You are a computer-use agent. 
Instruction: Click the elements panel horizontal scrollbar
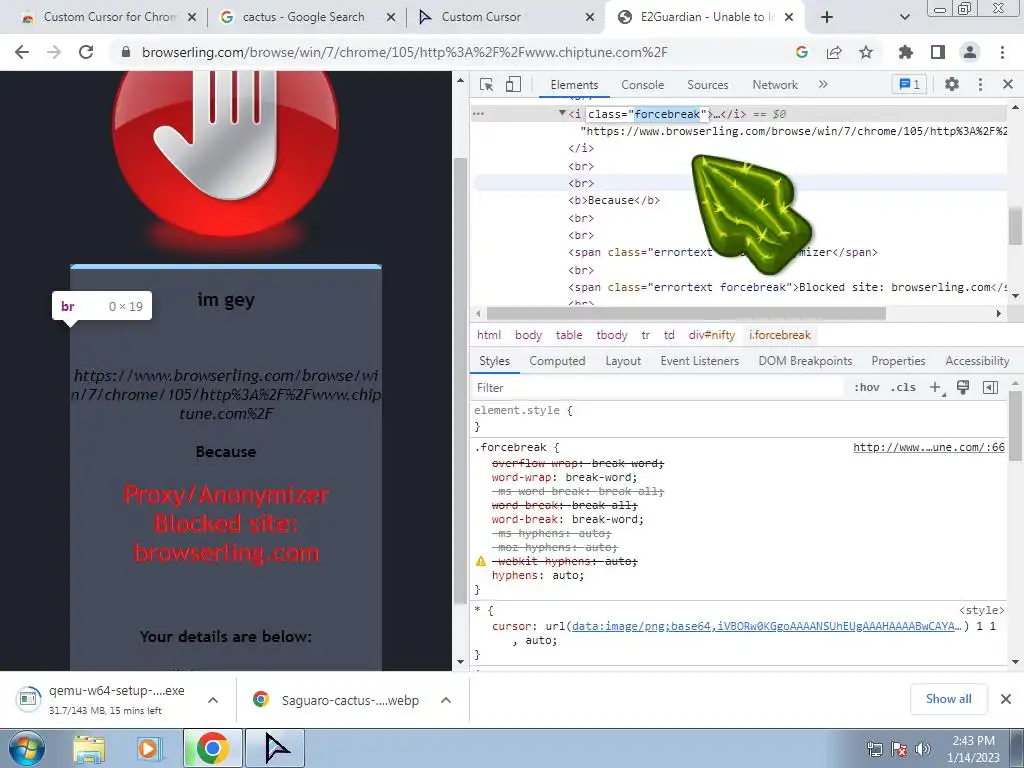click(686, 313)
